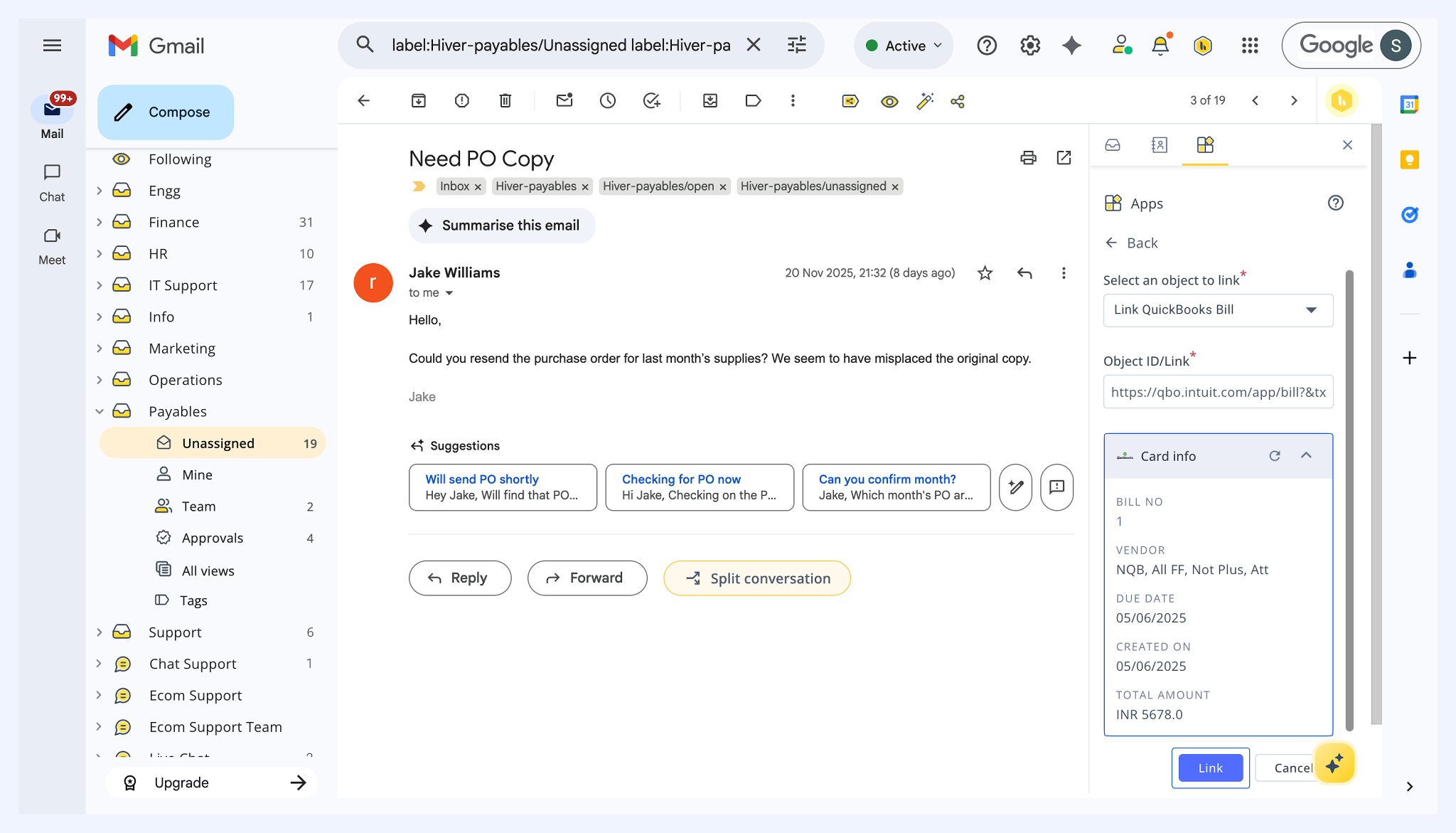
Task: Switch to the contacts tab in Hiver panel
Action: (1159, 145)
